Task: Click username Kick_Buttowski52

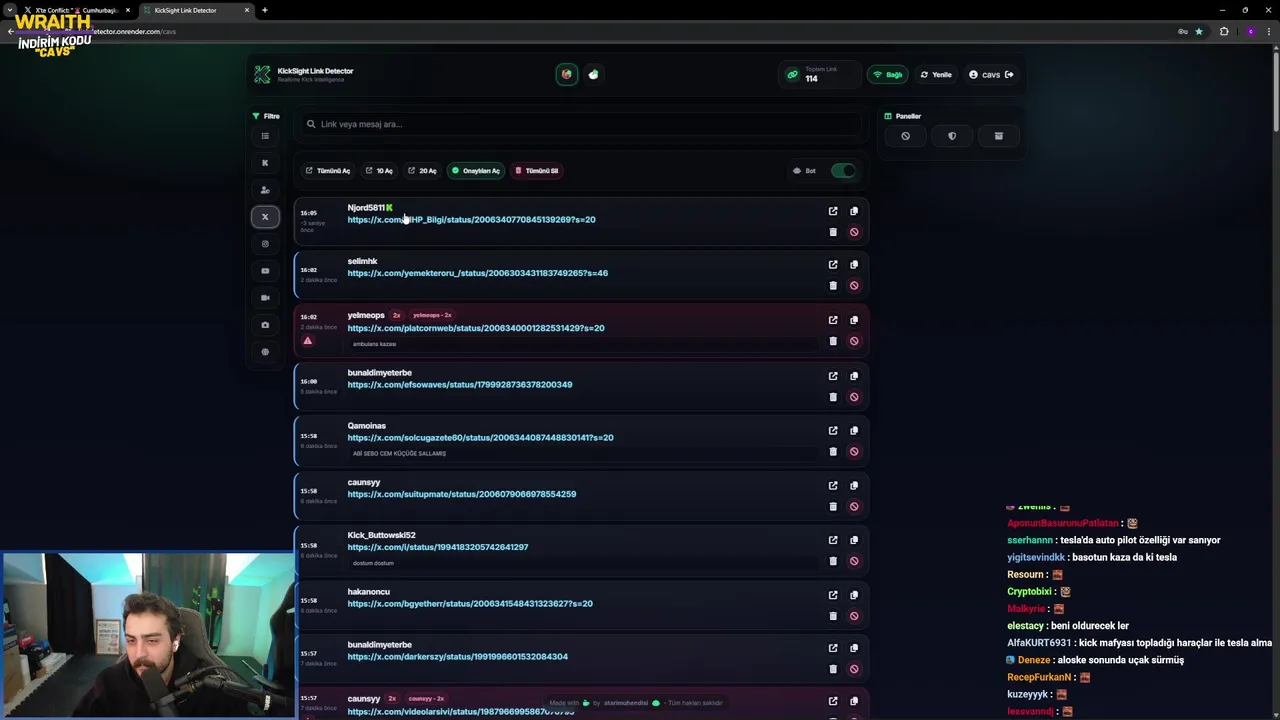Action: [381, 535]
